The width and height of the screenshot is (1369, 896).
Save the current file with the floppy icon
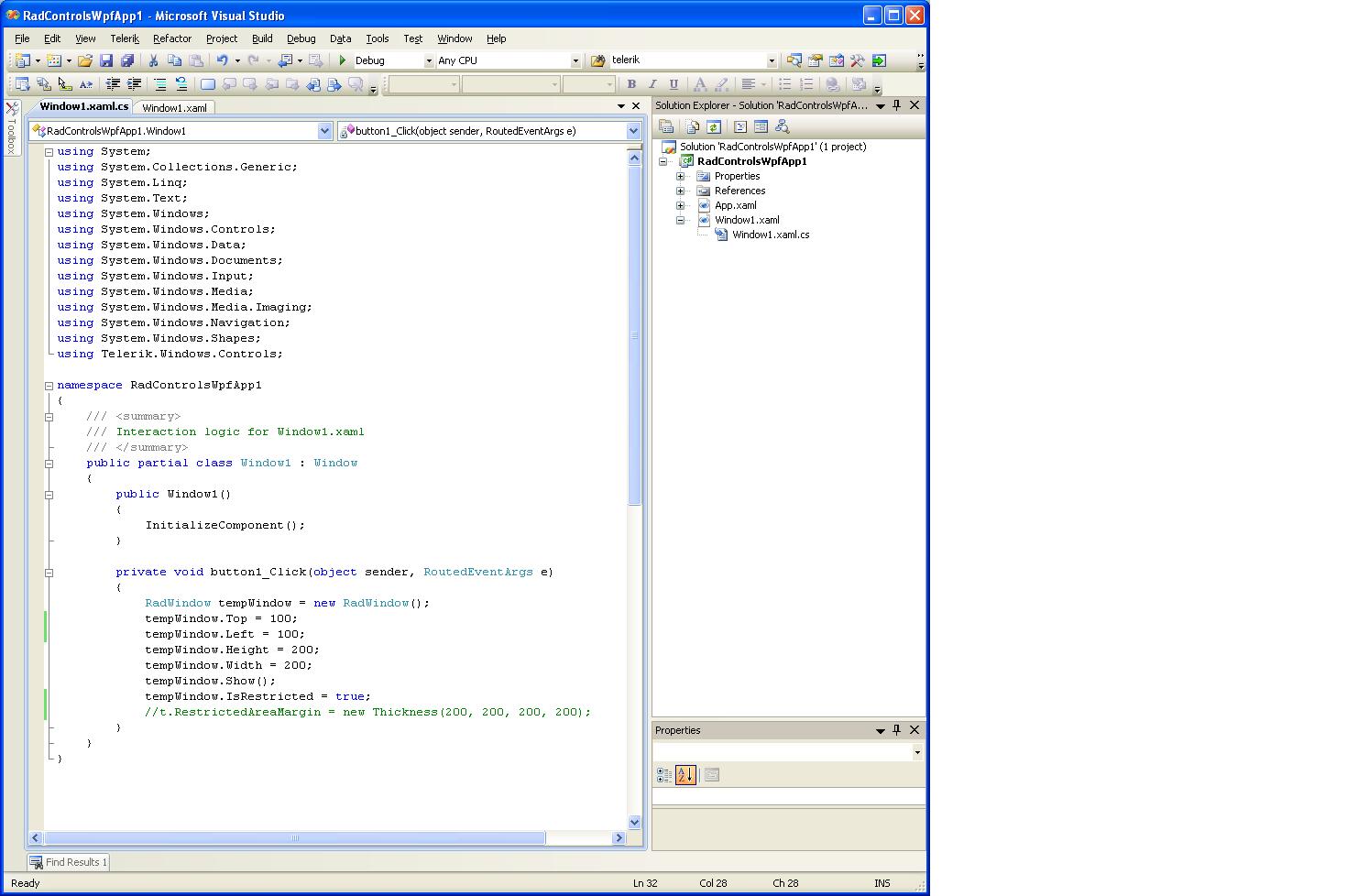click(x=106, y=60)
